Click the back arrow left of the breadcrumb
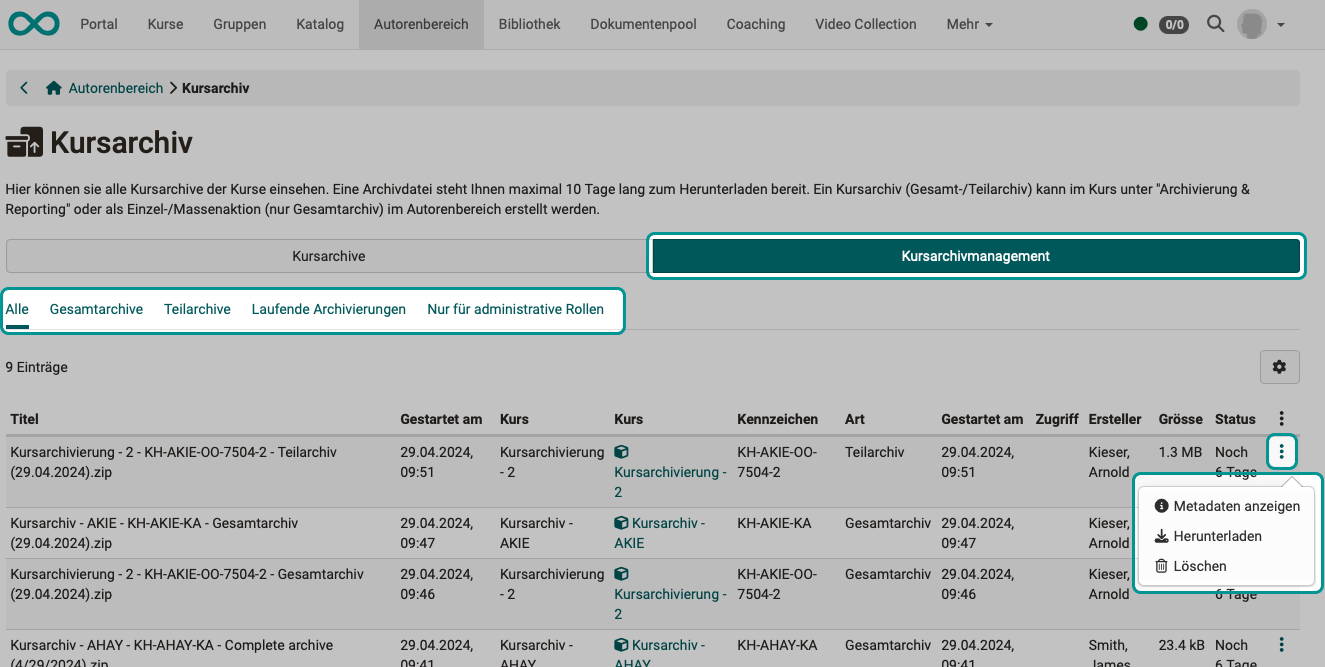Screen dimensions: 1325x667 pyautogui.click(x=23, y=87)
